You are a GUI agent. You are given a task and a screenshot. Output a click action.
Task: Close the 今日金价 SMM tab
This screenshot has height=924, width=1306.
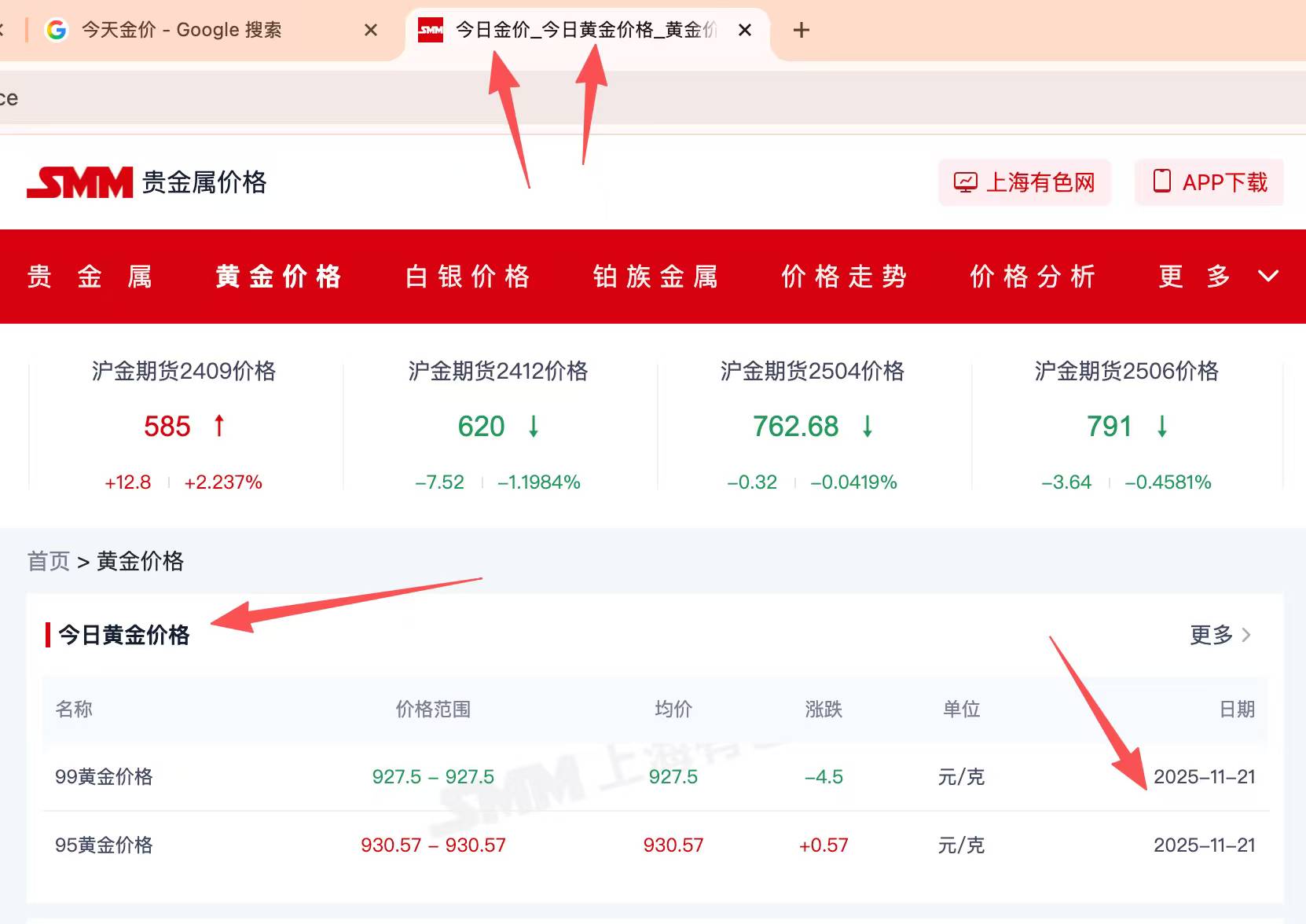[745, 30]
